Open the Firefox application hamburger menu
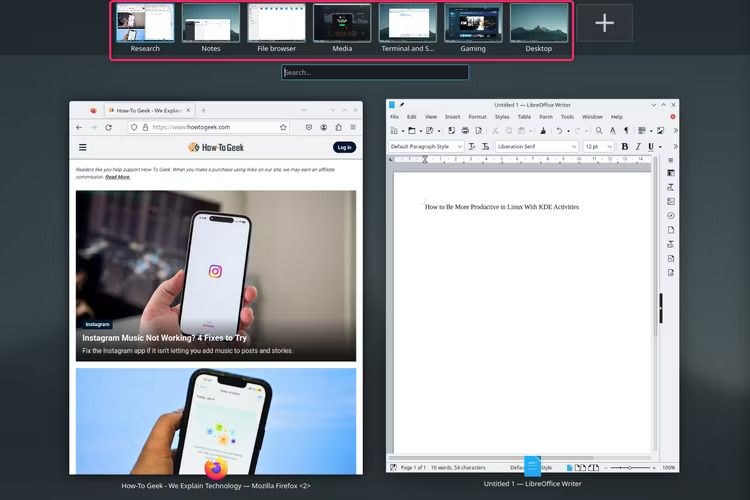Screen dimensions: 750x500 (353, 127)
